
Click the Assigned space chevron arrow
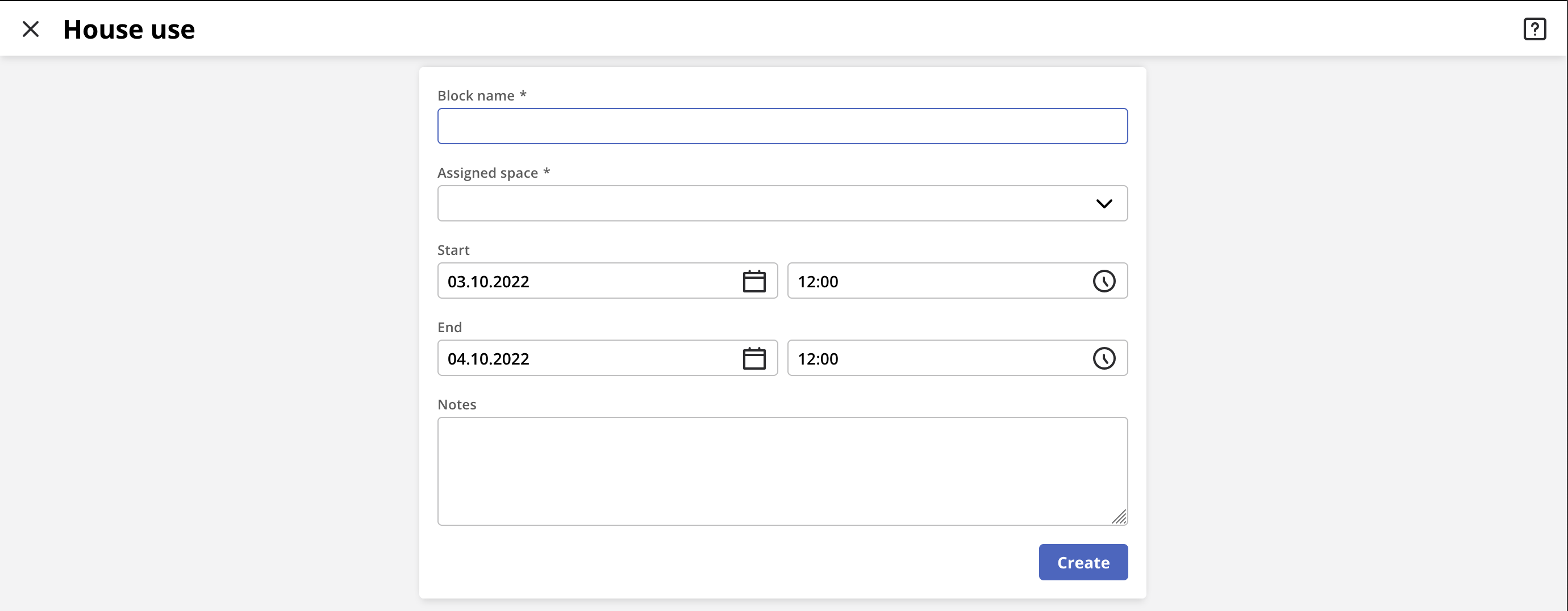(1103, 203)
